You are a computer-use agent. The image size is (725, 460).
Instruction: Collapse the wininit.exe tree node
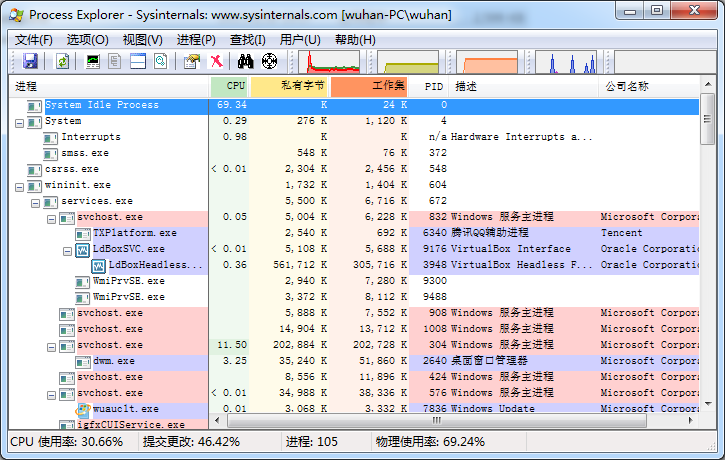19,187
